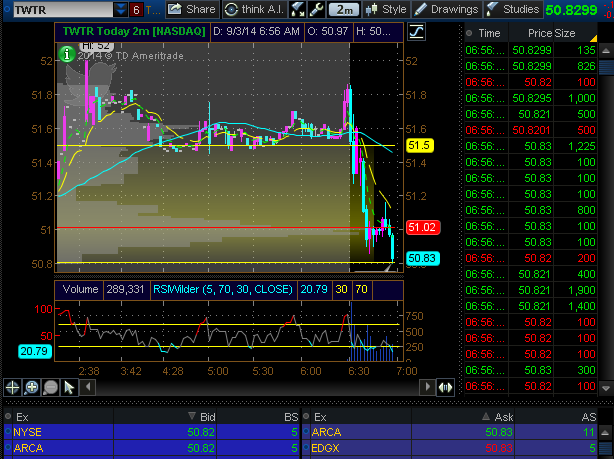Click the zoom in magnifier icon
The height and width of the screenshot is (459, 614).
tap(31, 387)
